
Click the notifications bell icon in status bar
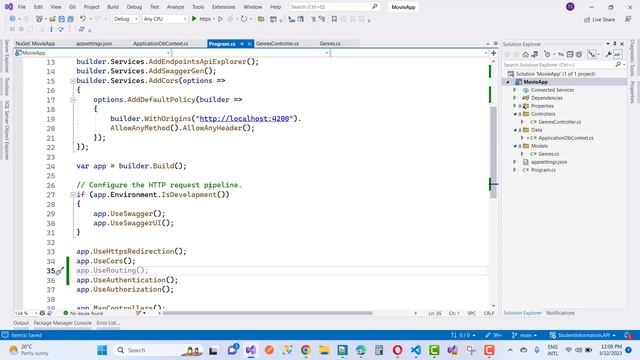(629, 335)
